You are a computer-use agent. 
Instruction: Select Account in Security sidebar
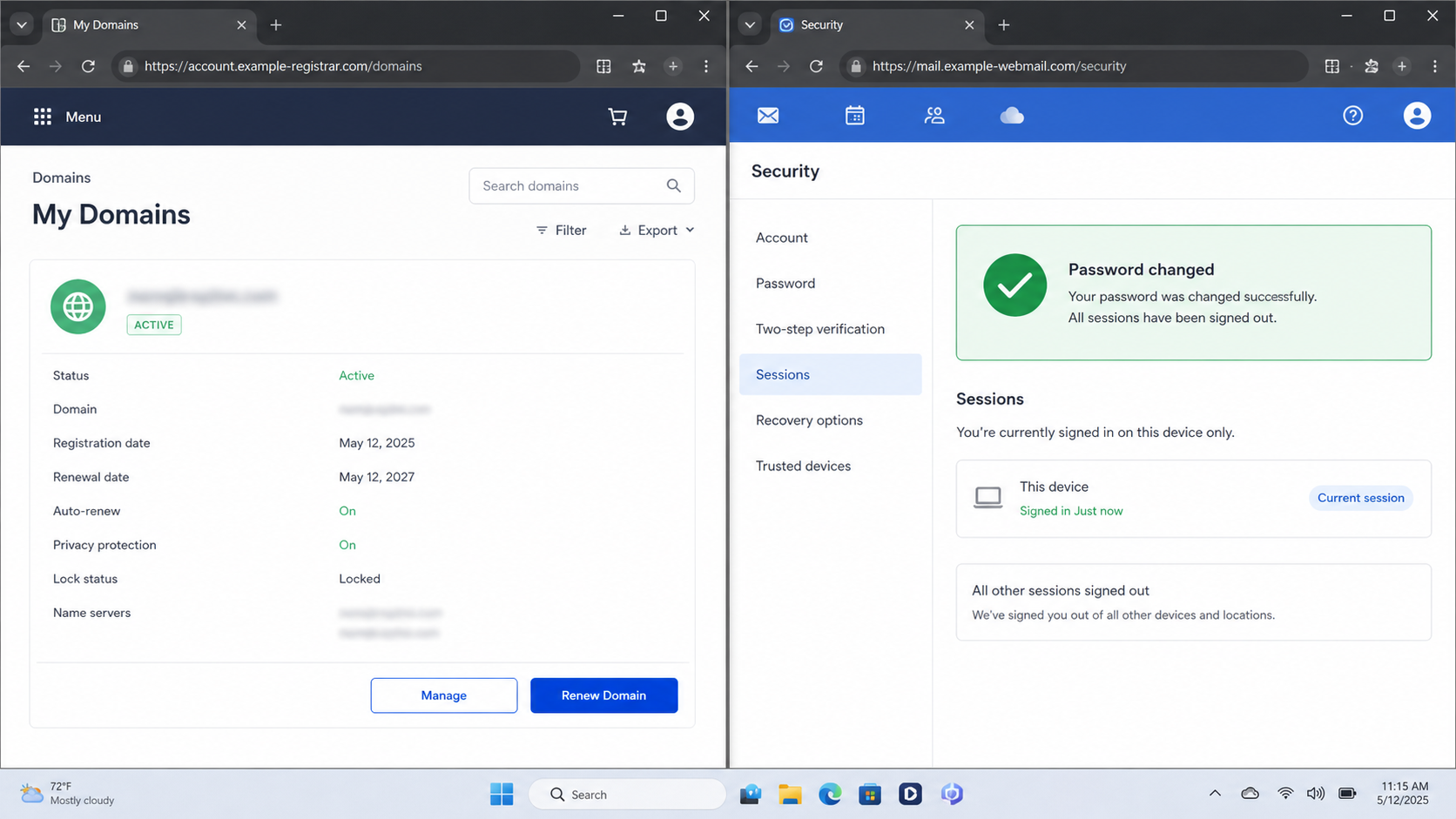782,238
